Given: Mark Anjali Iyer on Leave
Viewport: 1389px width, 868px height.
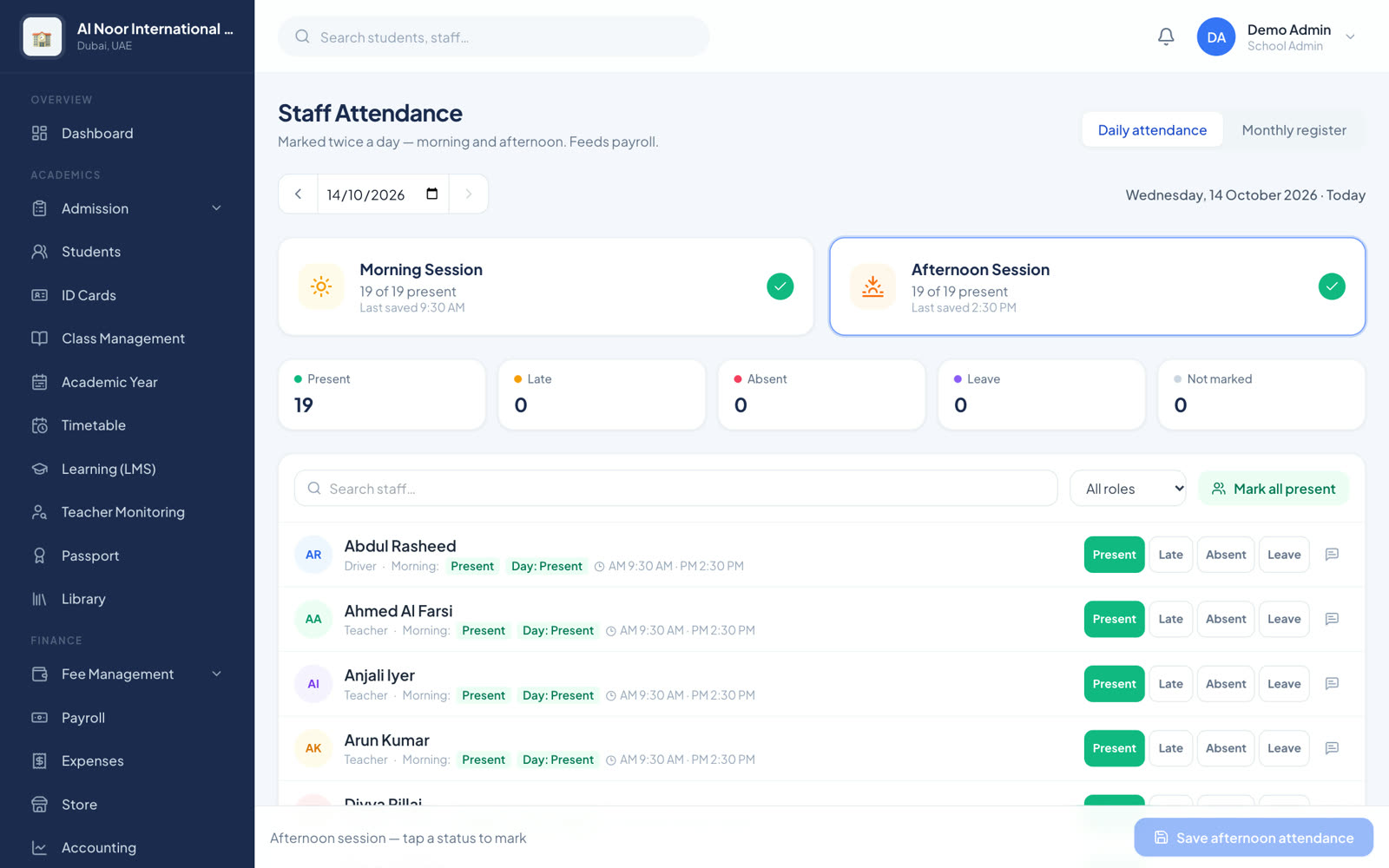Looking at the screenshot, I should [x=1284, y=684].
